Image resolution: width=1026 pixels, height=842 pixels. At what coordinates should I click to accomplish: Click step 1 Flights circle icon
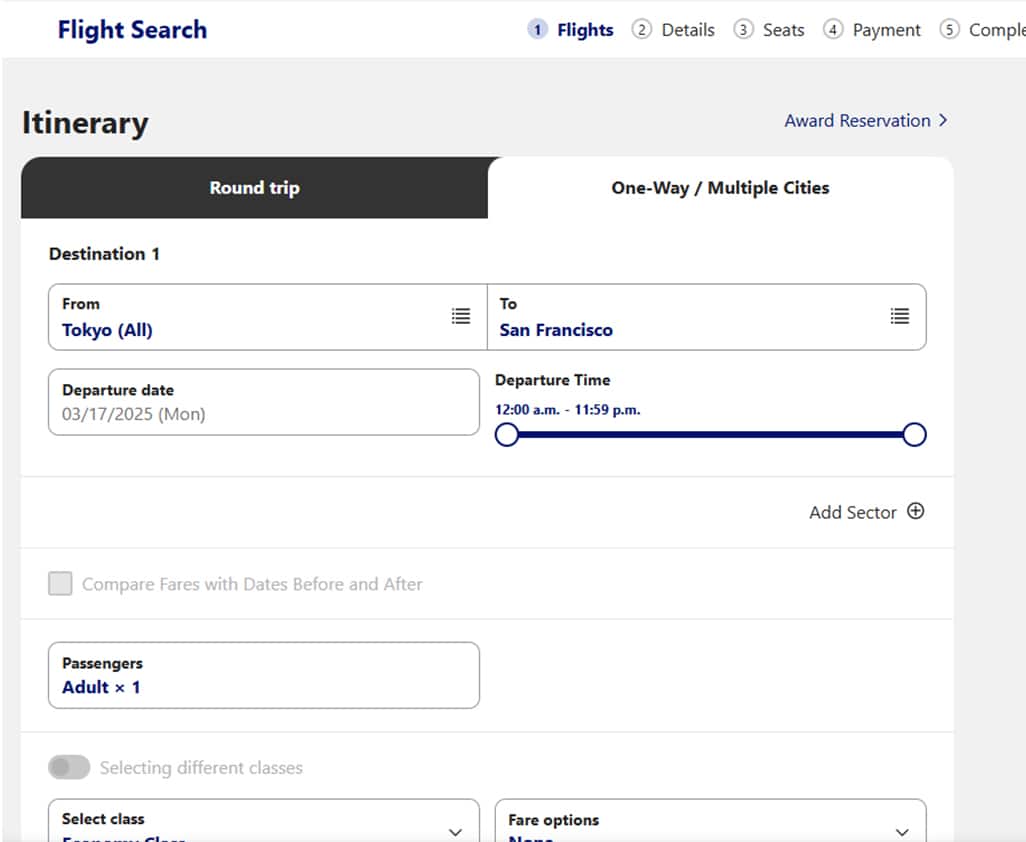click(538, 30)
